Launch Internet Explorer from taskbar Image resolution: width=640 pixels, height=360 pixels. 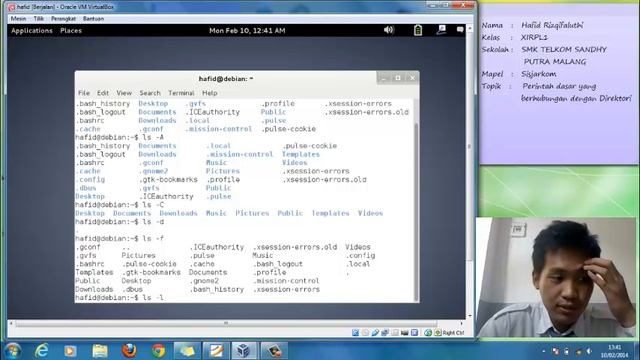[x=42, y=351]
